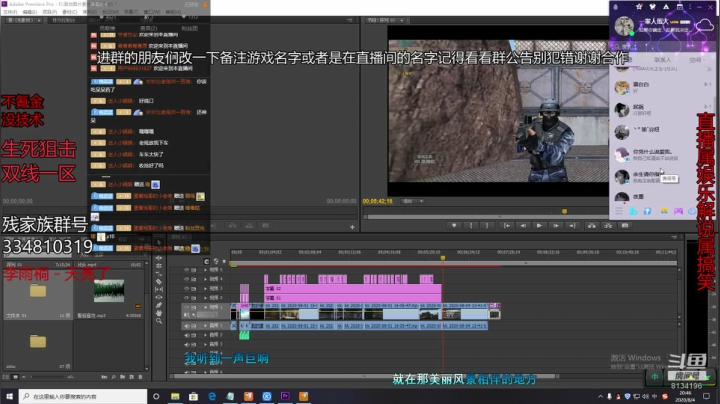The image size is (720, 404).
Task: Go to In point in Program monitor
Action: (x=507, y=225)
